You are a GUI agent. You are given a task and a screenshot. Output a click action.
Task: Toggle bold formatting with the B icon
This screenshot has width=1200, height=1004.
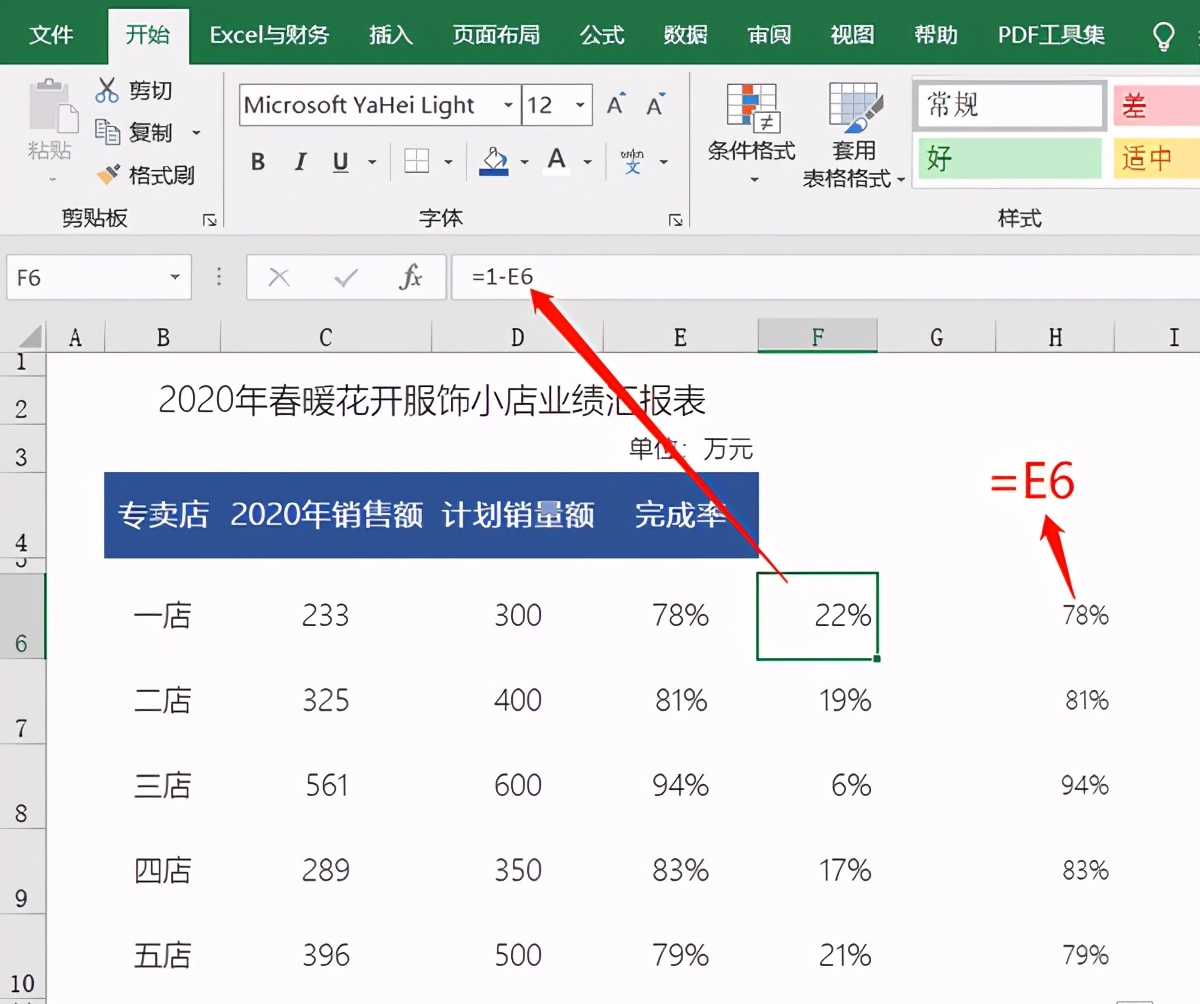click(257, 161)
